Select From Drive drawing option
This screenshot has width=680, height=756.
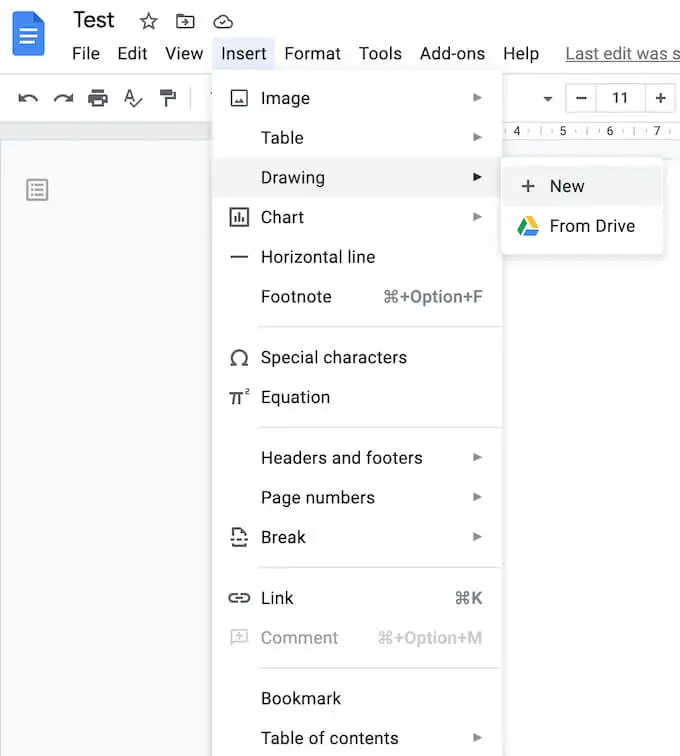pos(582,226)
